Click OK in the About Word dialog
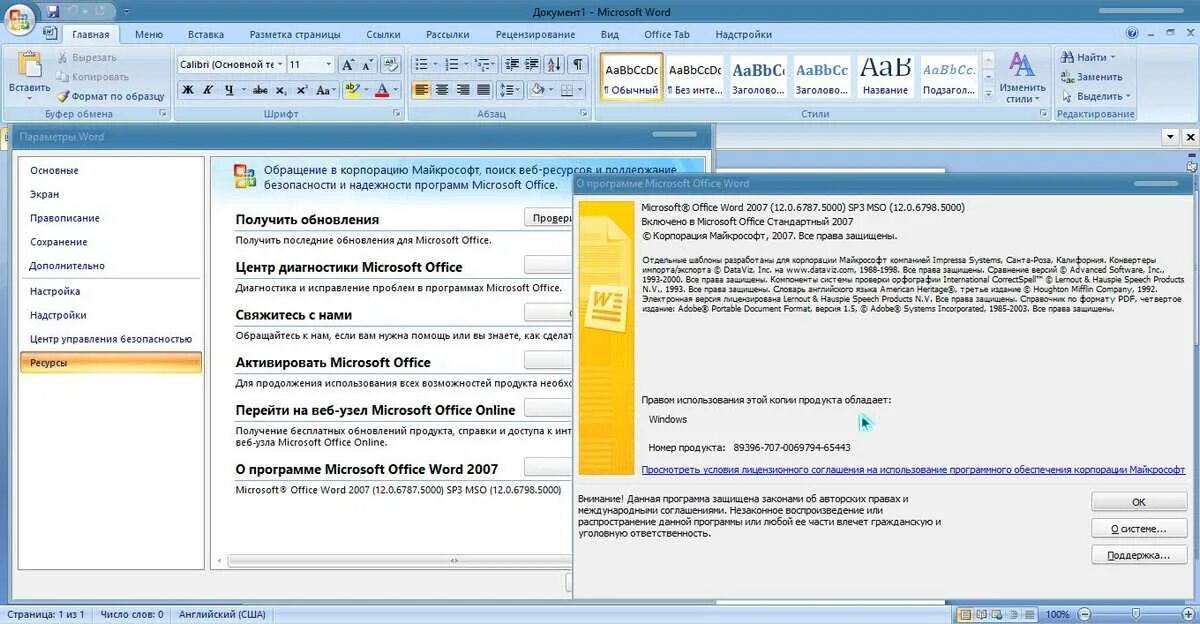Screen dimensions: 1200x624 coord(1139,502)
